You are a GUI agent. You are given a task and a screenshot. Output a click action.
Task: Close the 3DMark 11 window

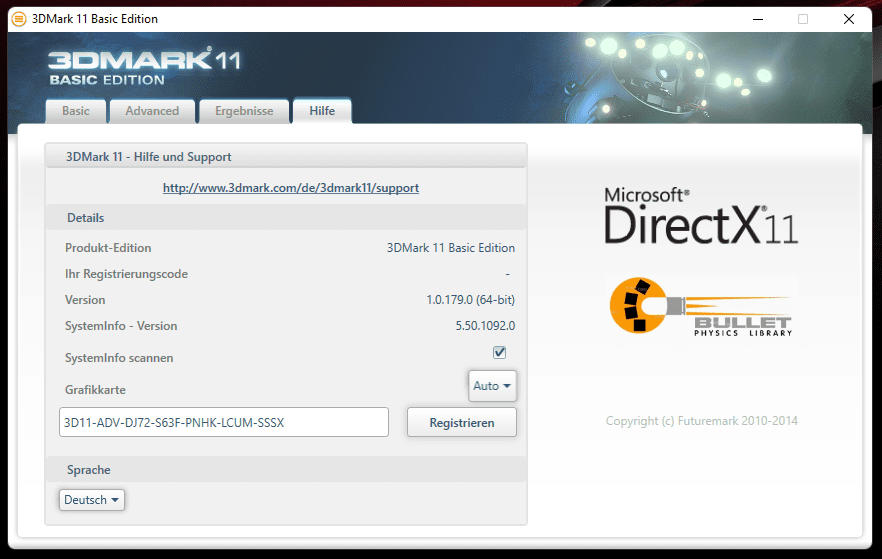[849, 19]
